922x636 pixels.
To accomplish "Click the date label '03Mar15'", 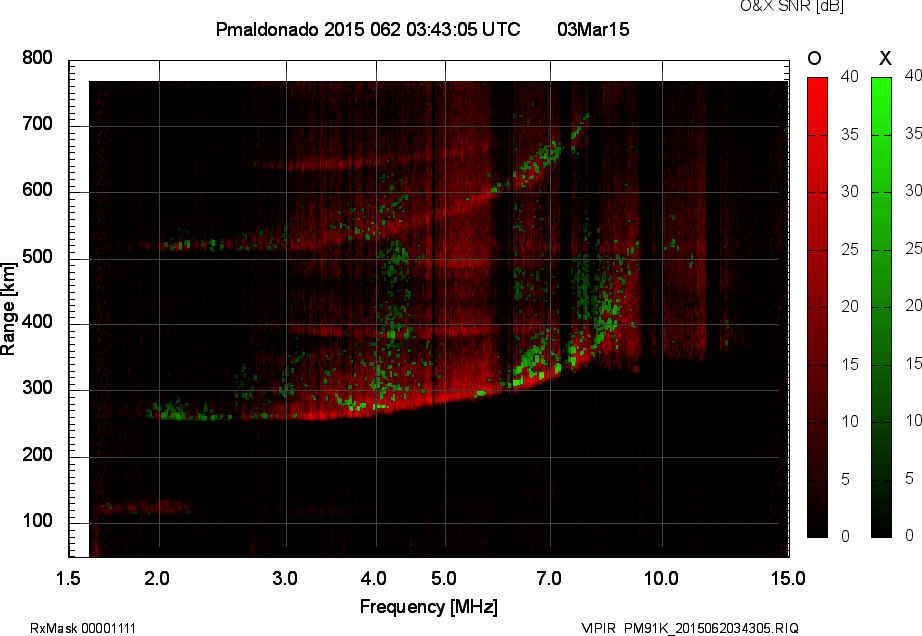I will click(x=593, y=29).
